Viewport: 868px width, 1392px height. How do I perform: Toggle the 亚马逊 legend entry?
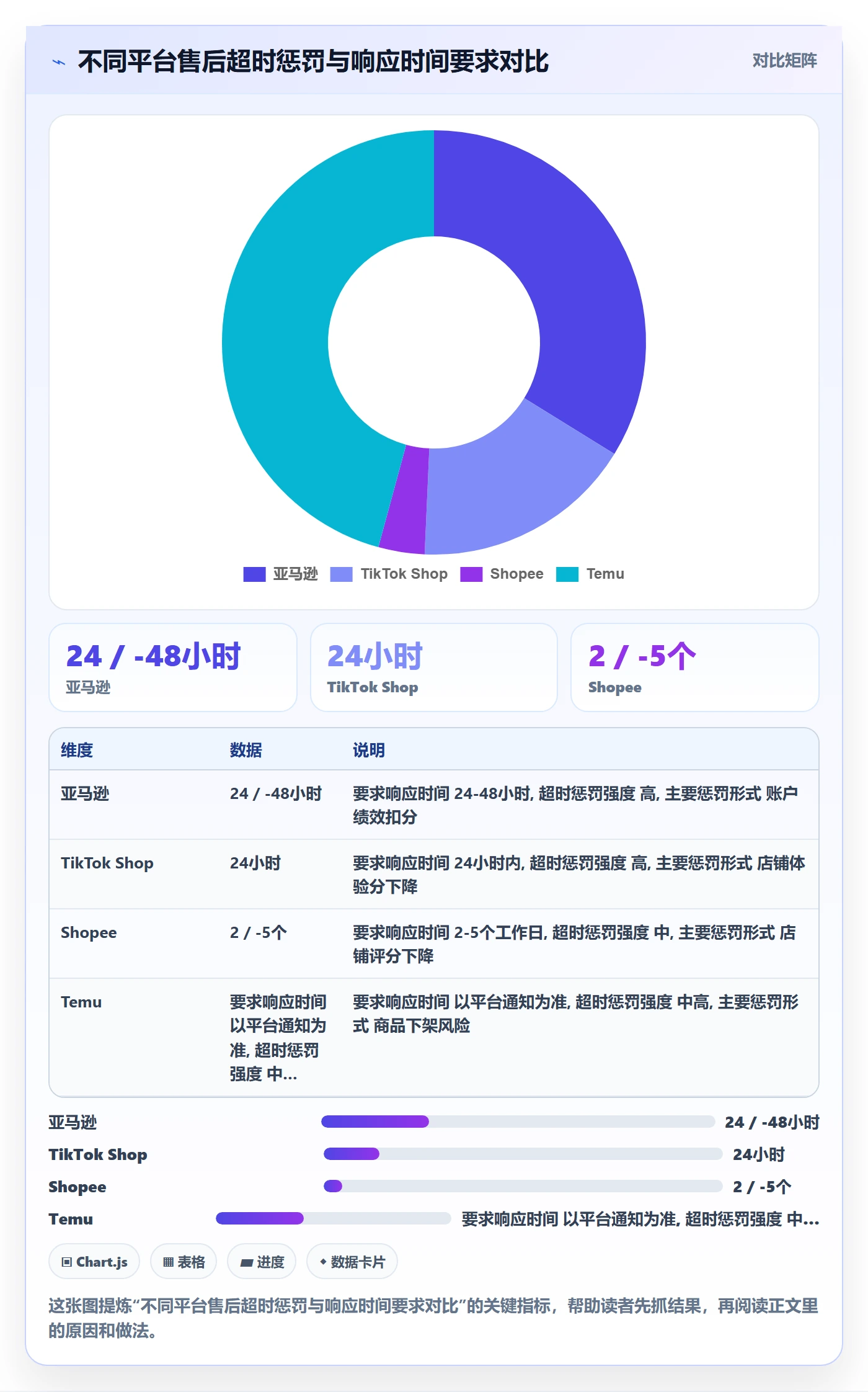pyautogui.click(x=280, y=574)
